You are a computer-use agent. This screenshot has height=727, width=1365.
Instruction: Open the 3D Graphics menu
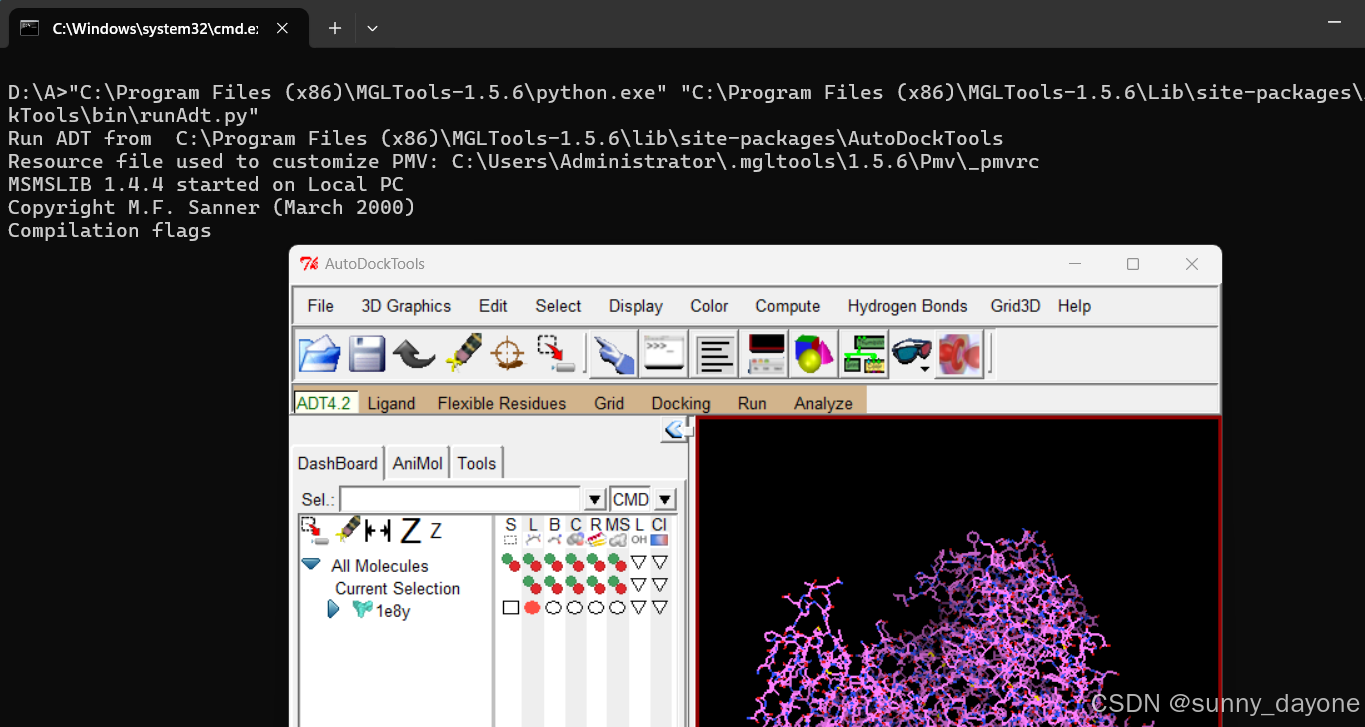[406, 306]
